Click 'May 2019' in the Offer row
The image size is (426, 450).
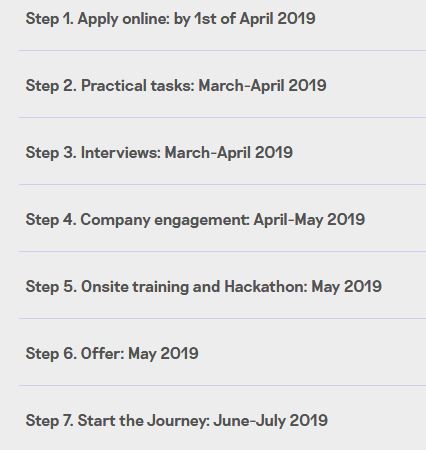coord(163,353)
